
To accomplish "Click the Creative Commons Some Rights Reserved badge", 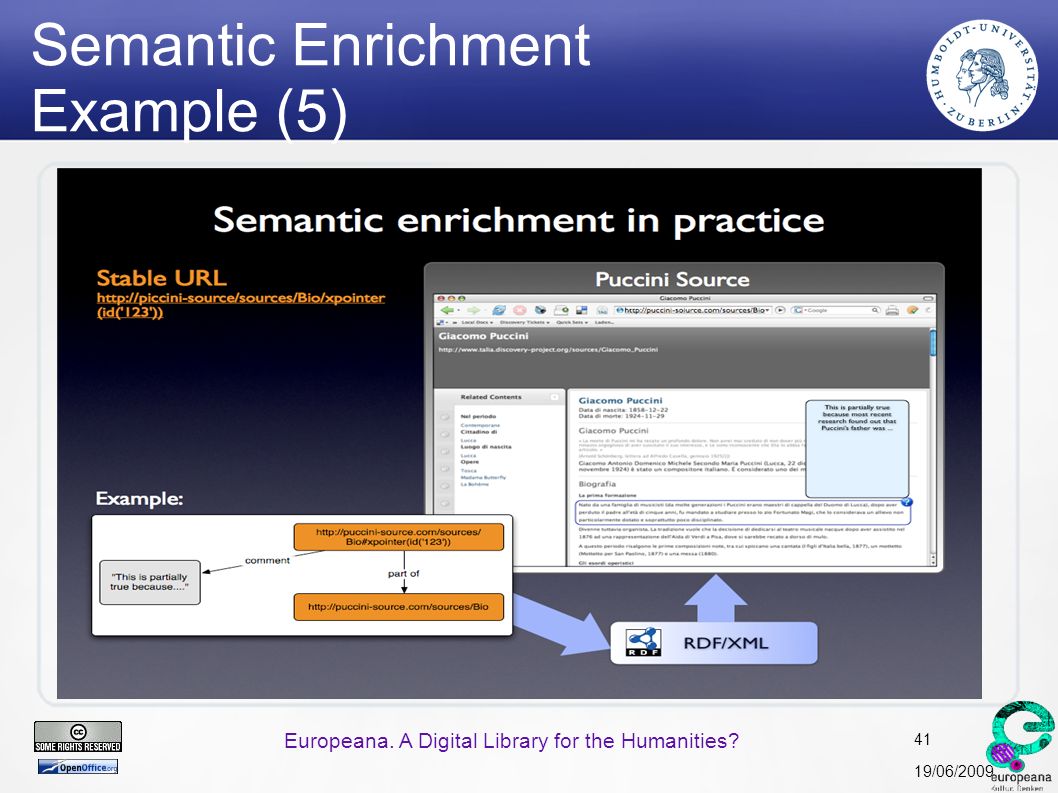I will (x=78, y=736).
